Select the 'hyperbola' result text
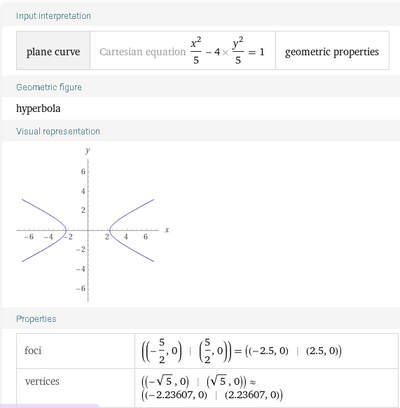Image resolution: width=400 pixels, height=408 pixels. (38, 108)
